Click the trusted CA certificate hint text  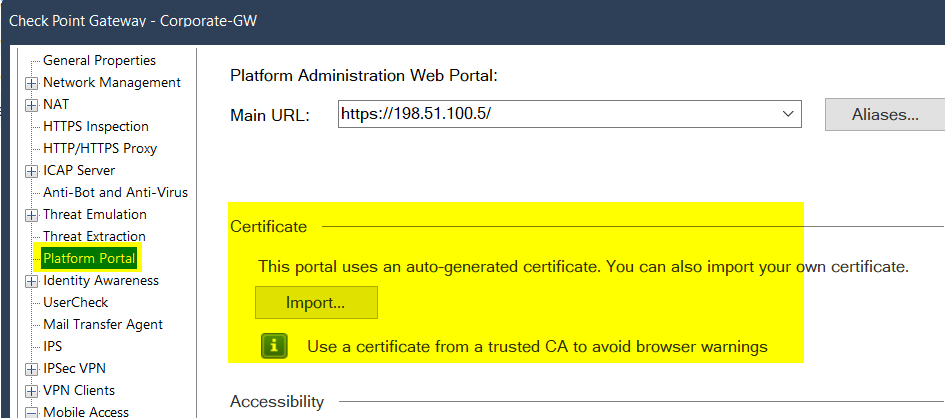[537, 347]
